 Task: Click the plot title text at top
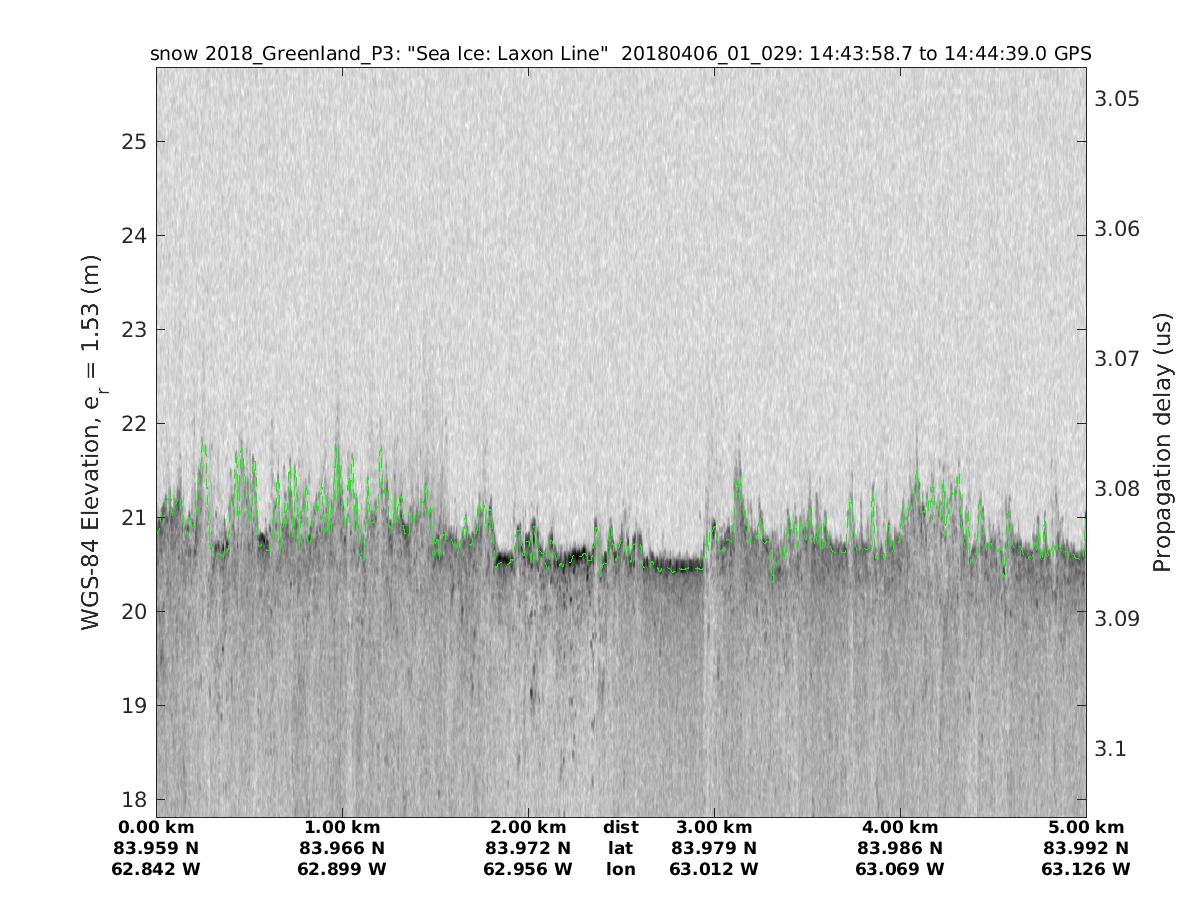tap(620, 53)
